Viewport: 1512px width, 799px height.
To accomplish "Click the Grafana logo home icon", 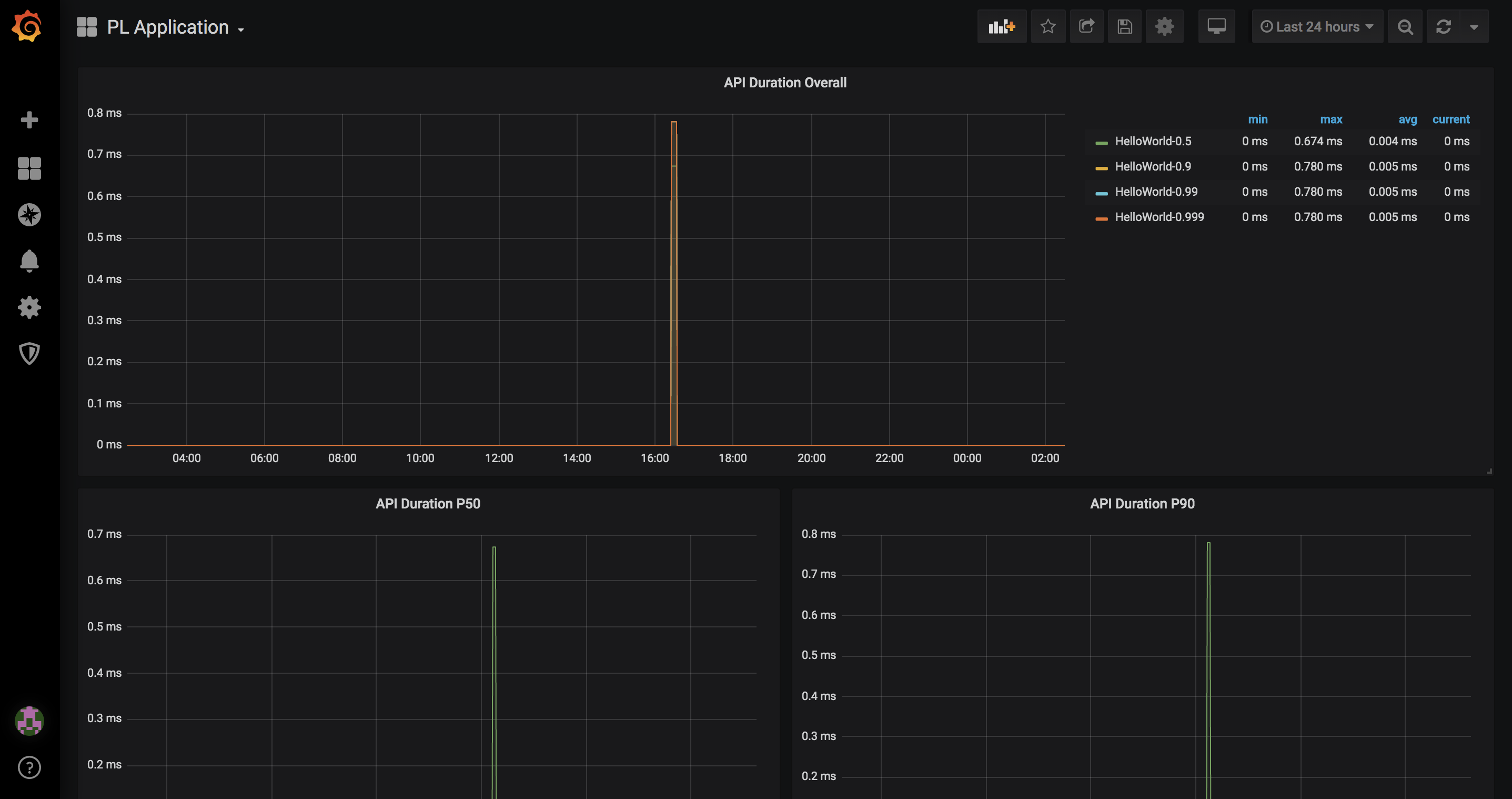I will point(27,26).
